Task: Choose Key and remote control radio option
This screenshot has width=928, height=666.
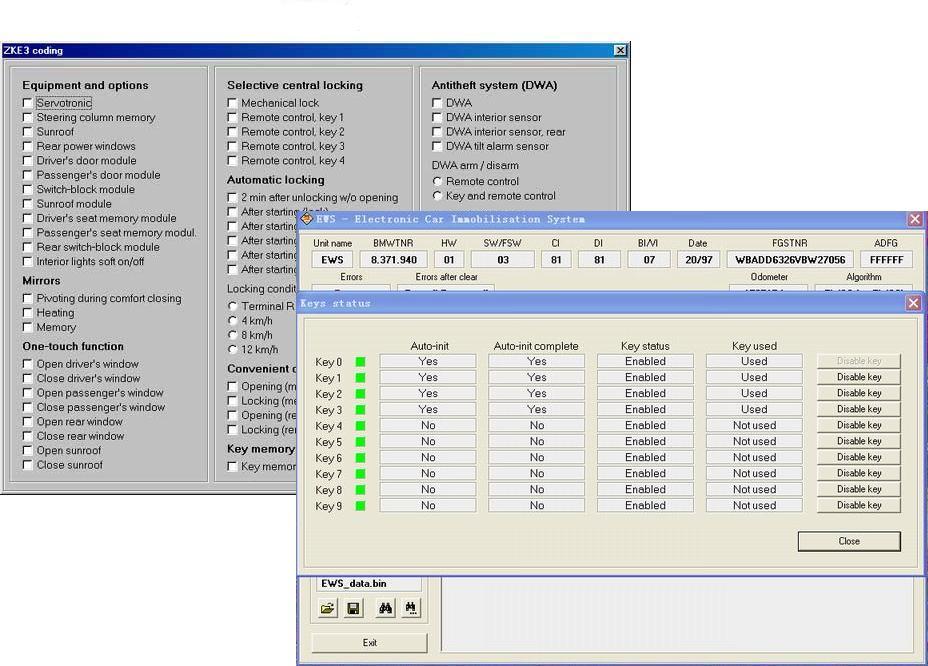Action: 437,195
